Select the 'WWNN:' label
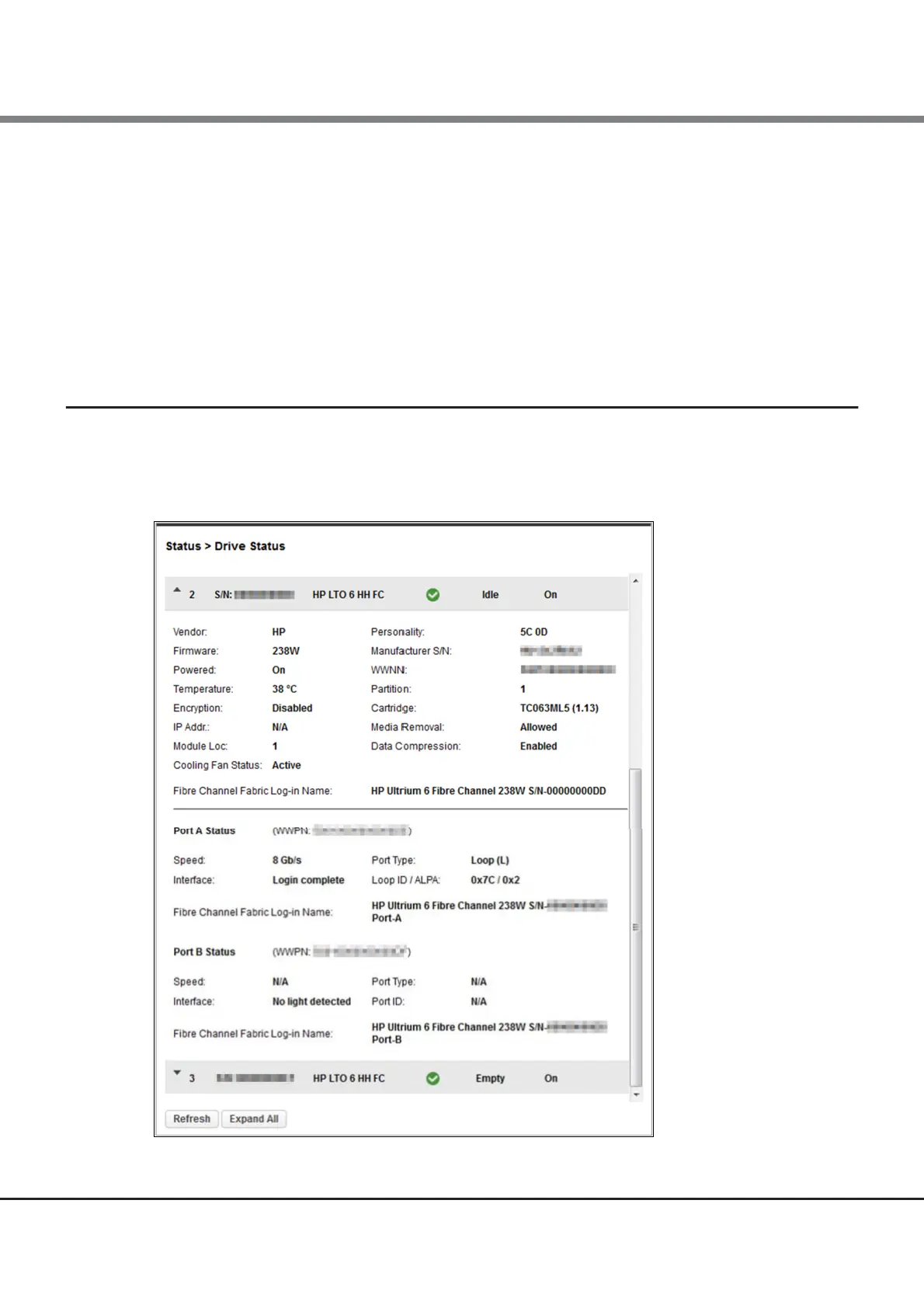 389,670
